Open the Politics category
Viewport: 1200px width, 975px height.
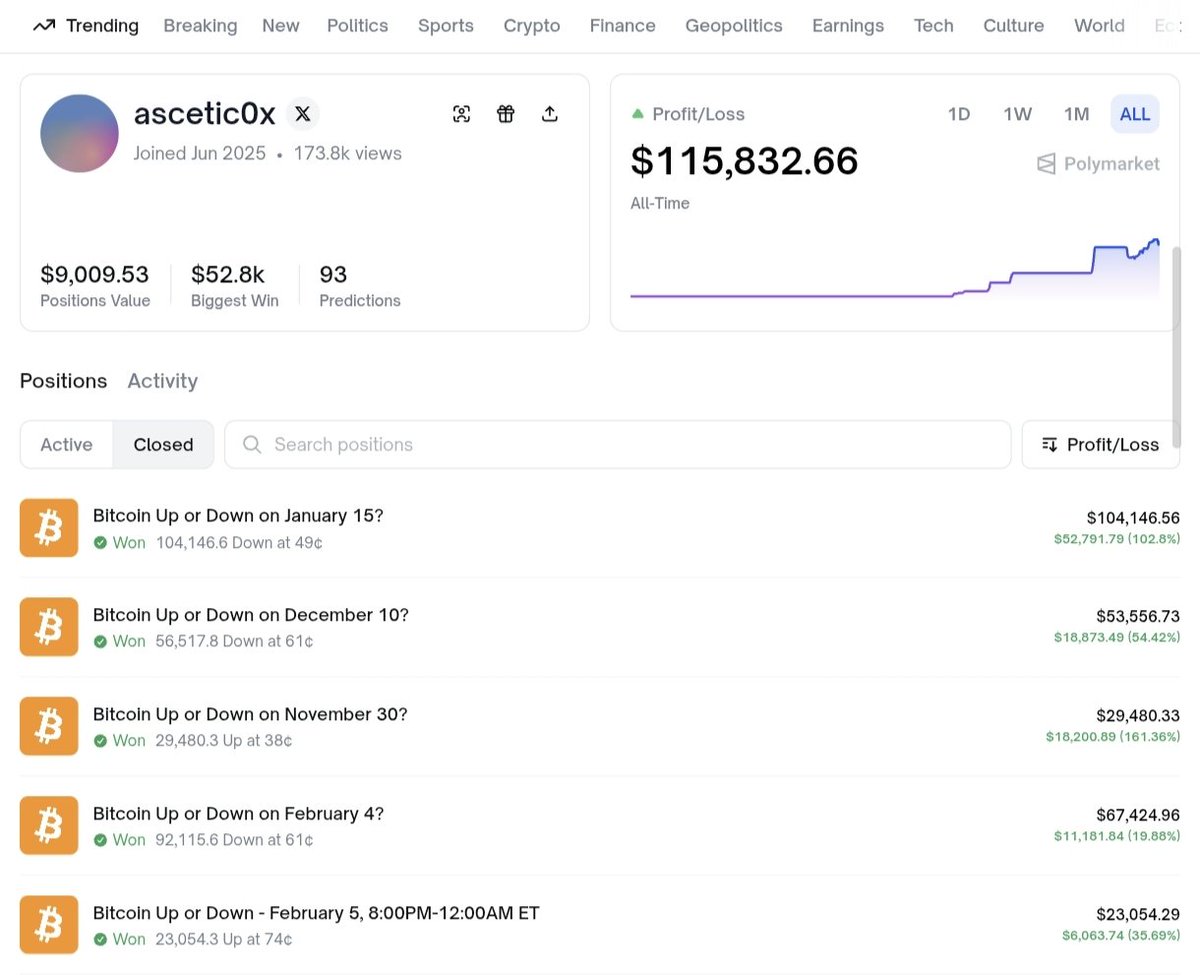357,26
